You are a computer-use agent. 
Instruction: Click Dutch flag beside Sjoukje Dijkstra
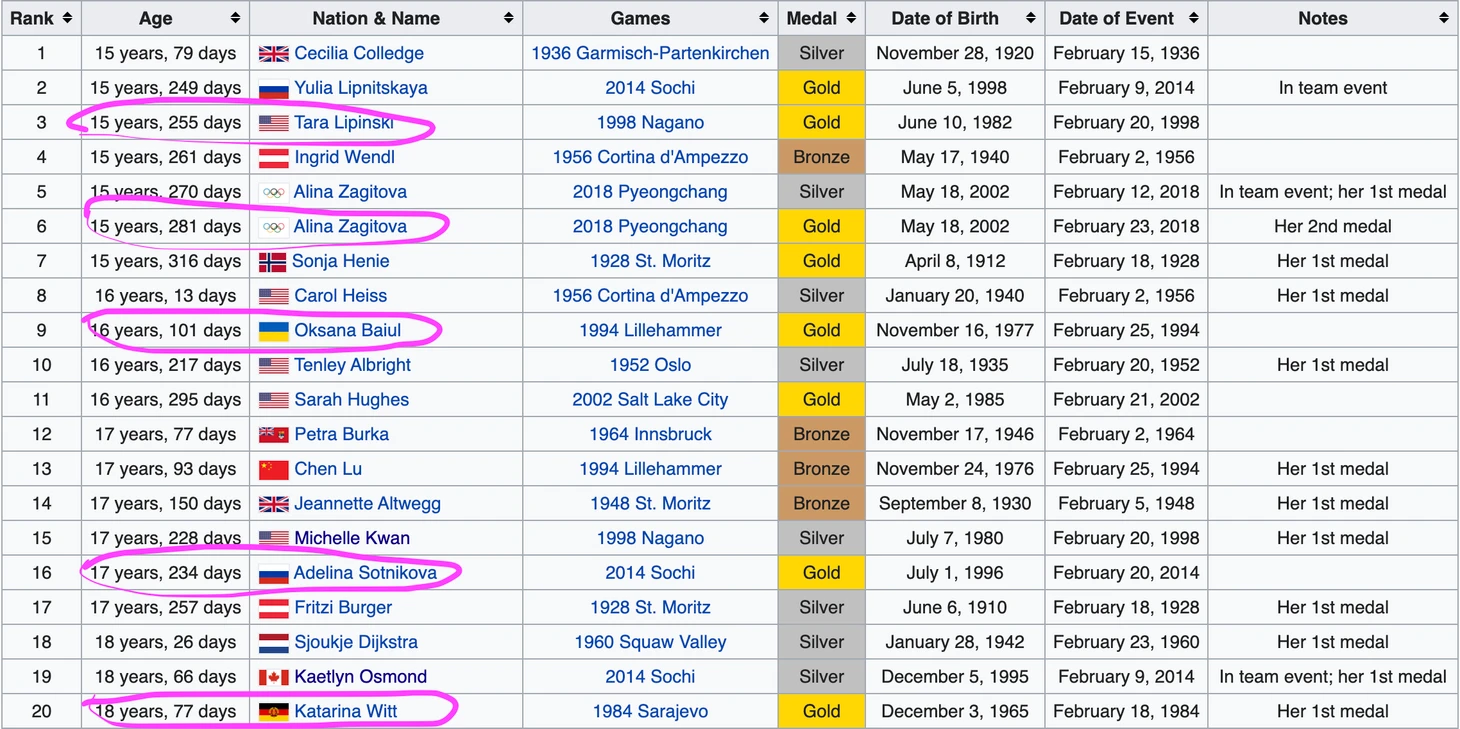(x=273, y=642)
